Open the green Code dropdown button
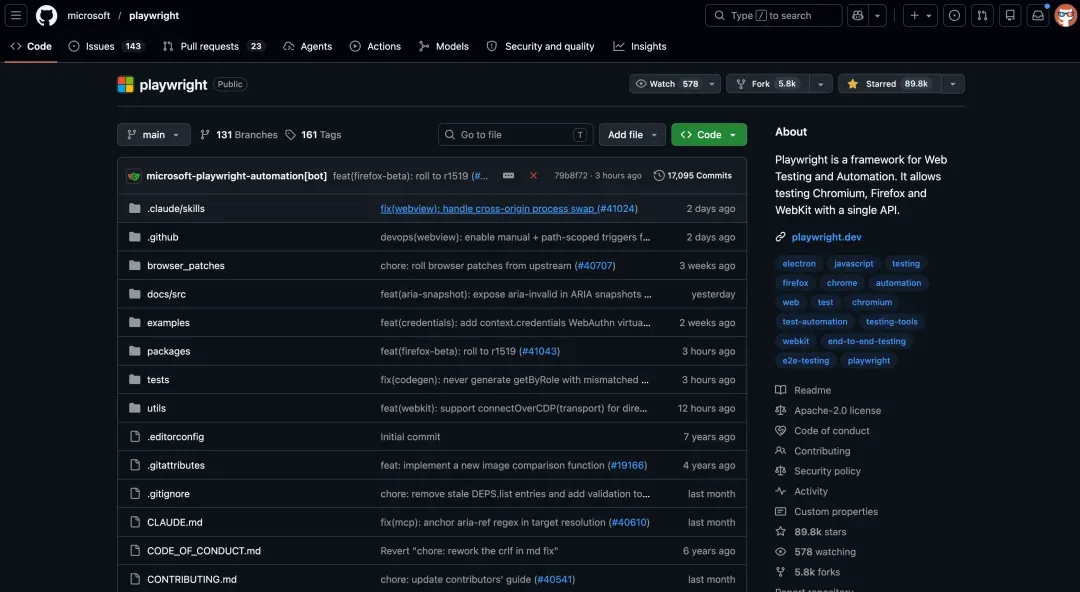Image resolution: width=1080 pixels, height=592 pixels. pyautogui.click(x=709, y=134)
